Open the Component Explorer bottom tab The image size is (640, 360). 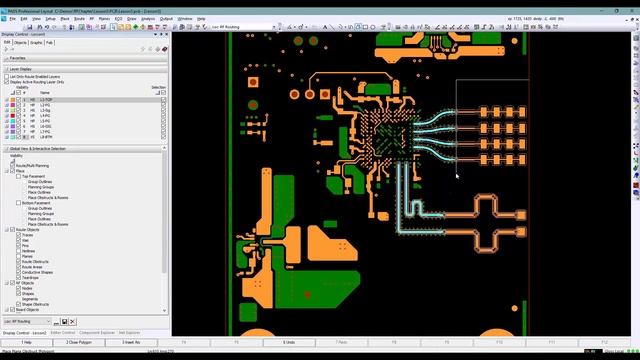pyautogui.click(x=97, y=333)
